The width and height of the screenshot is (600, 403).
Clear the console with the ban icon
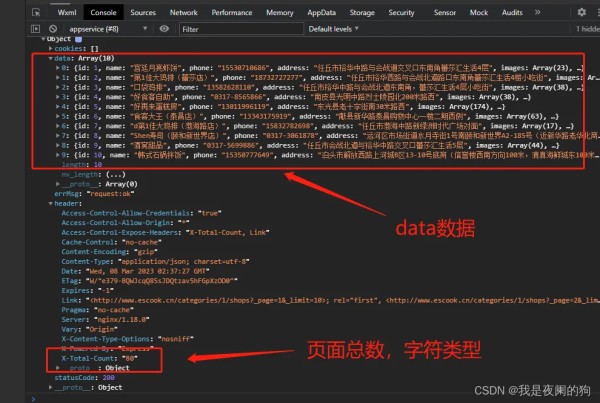53,29
